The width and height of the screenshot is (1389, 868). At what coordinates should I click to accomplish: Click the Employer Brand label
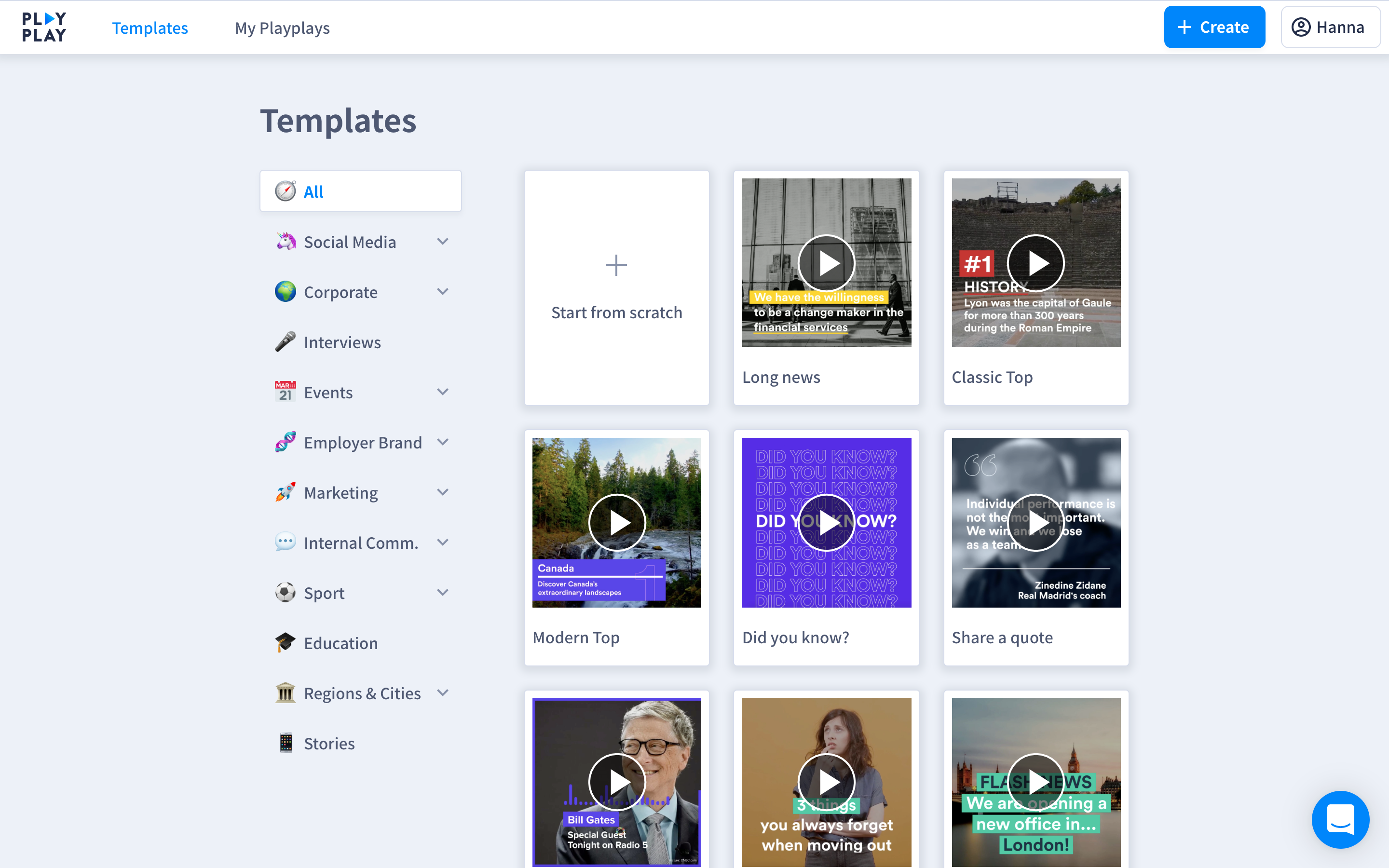pos(363,443)
